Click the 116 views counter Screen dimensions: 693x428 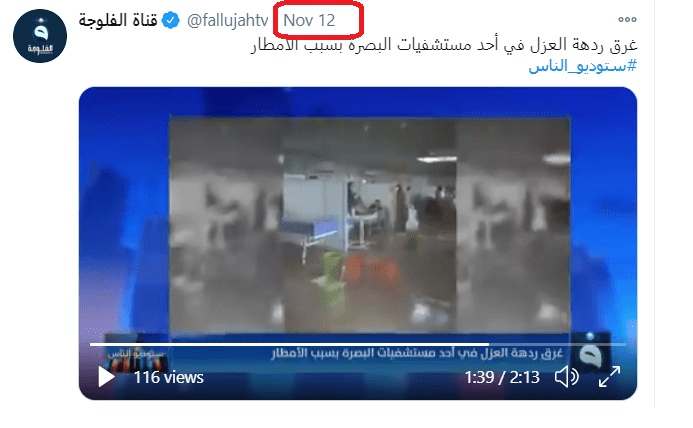[168, 378]
